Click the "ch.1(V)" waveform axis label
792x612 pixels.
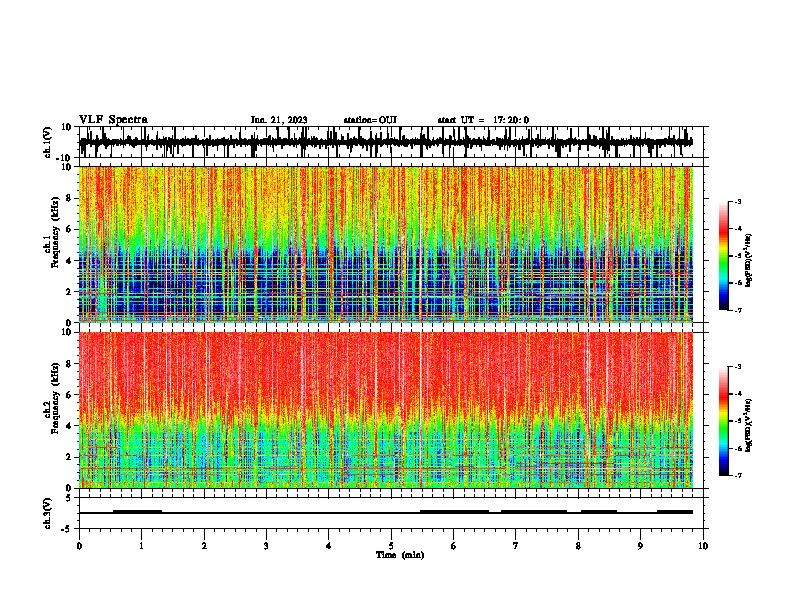point(48,142)
